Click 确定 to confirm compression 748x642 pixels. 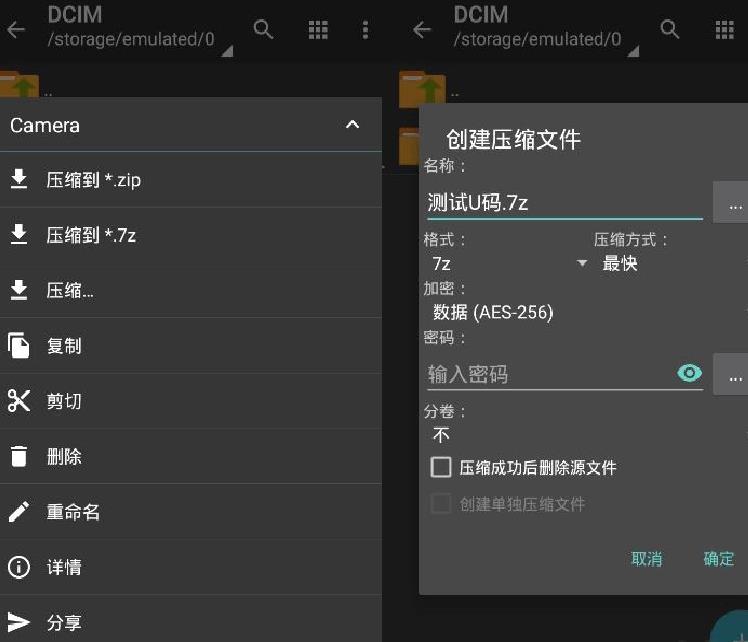click(x=719, y=559)
